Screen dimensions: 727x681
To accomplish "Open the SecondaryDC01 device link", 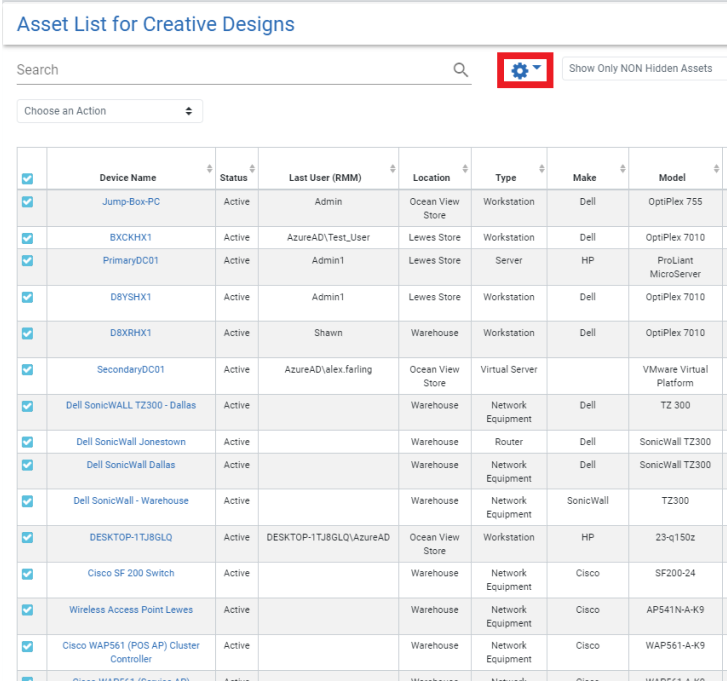I will (x=131, y=369).
